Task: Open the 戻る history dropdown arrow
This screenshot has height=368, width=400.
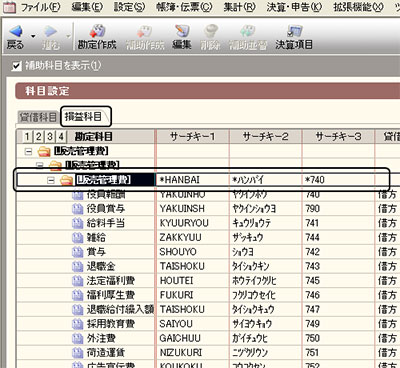Action: point(33,36)
